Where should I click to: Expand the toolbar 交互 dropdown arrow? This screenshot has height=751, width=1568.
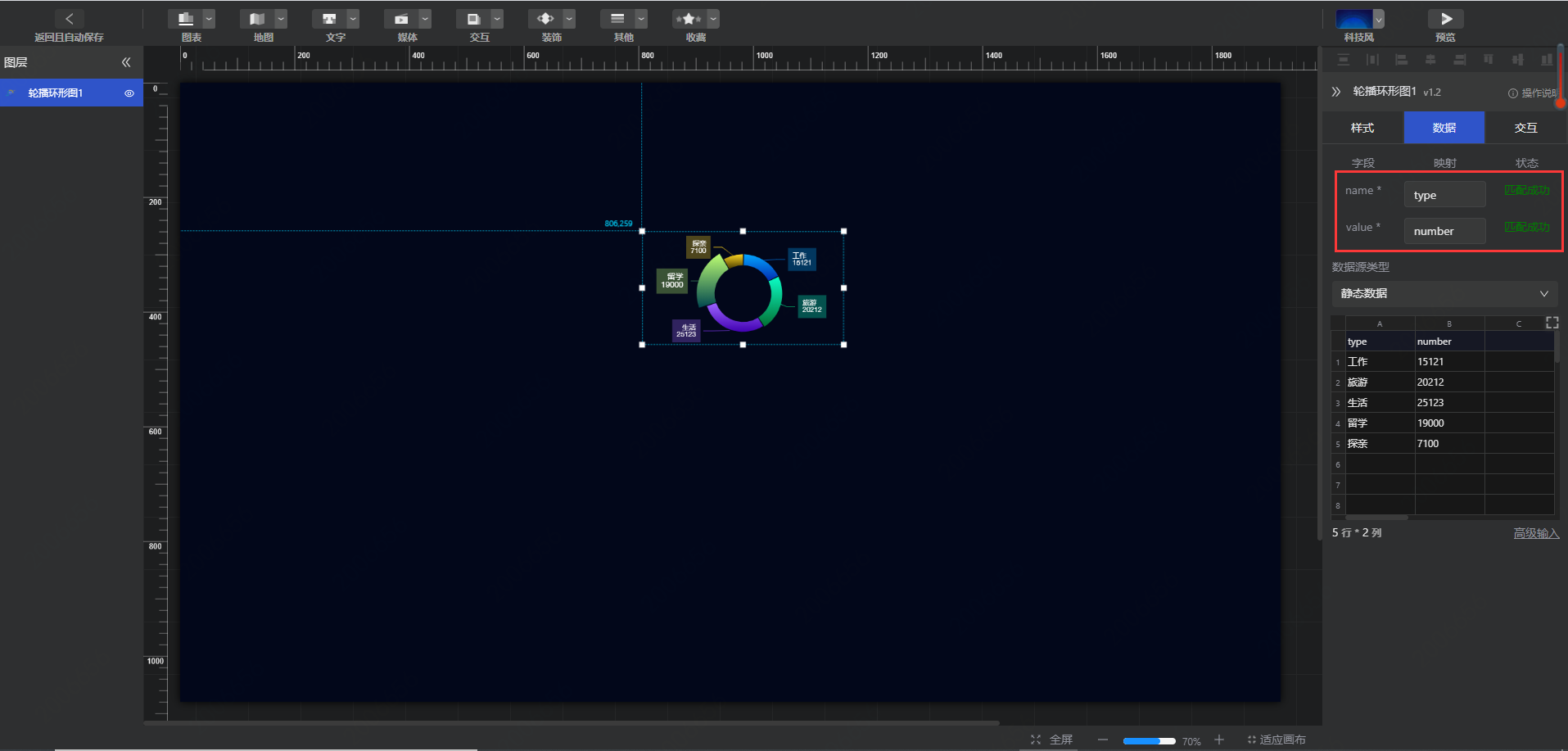pos(497,18)
